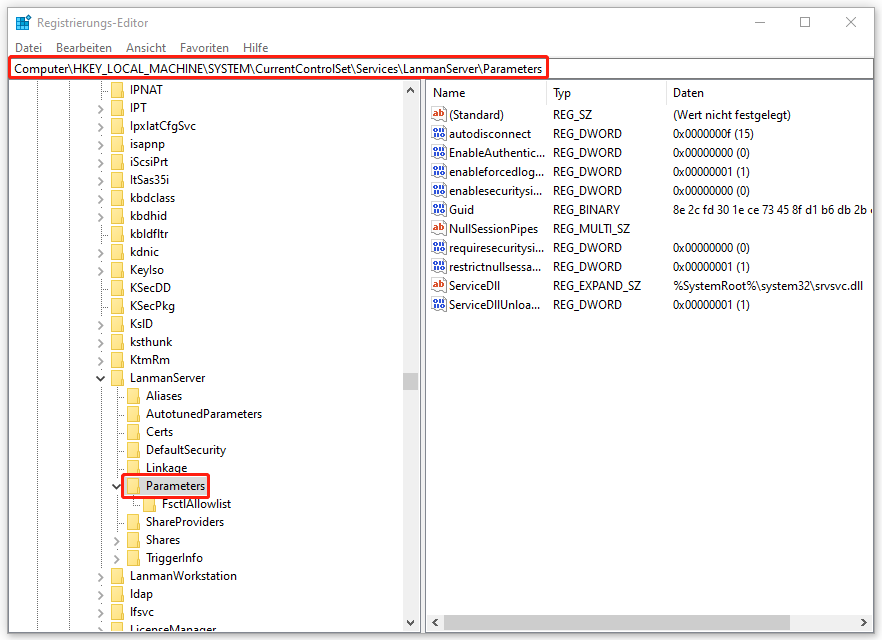The width and height of the screenshot is (882, 640).
Task: Click 'REG_BINARY' type cell
Action: tap(586, 210)
